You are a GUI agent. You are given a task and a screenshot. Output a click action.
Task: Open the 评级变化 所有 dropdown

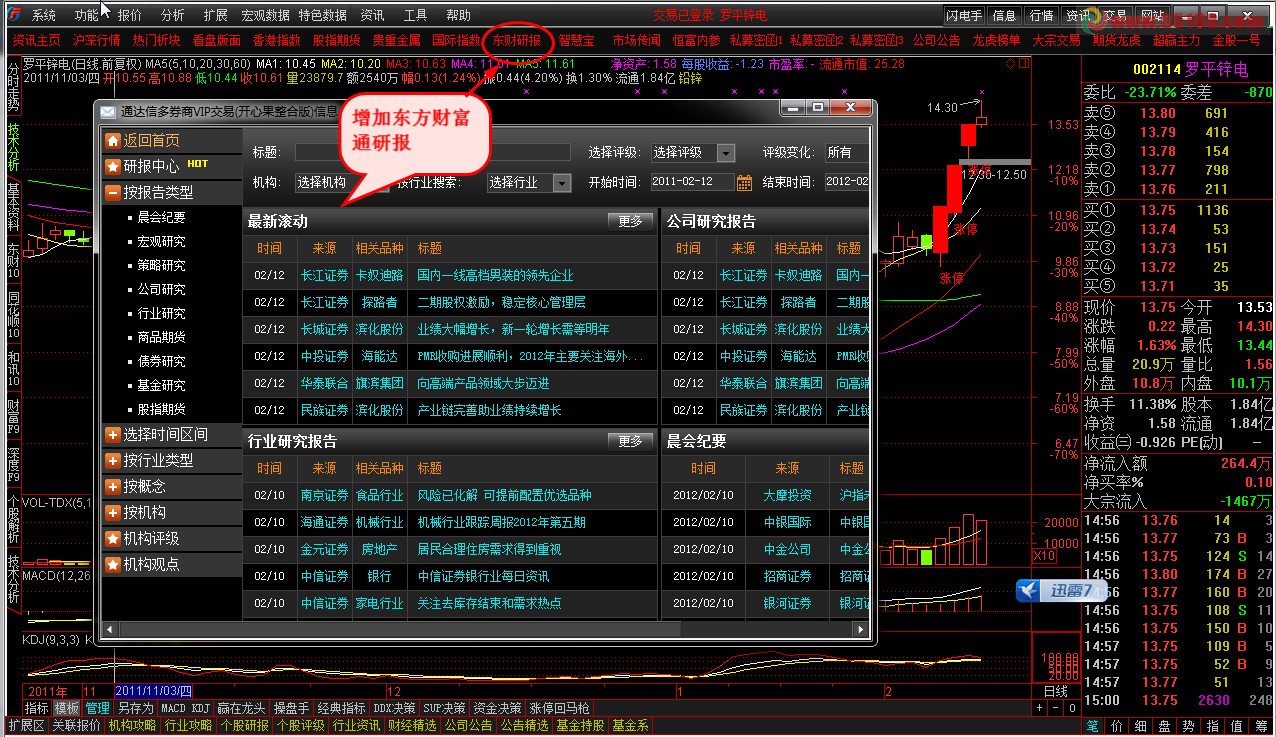(x=846, y=152)
